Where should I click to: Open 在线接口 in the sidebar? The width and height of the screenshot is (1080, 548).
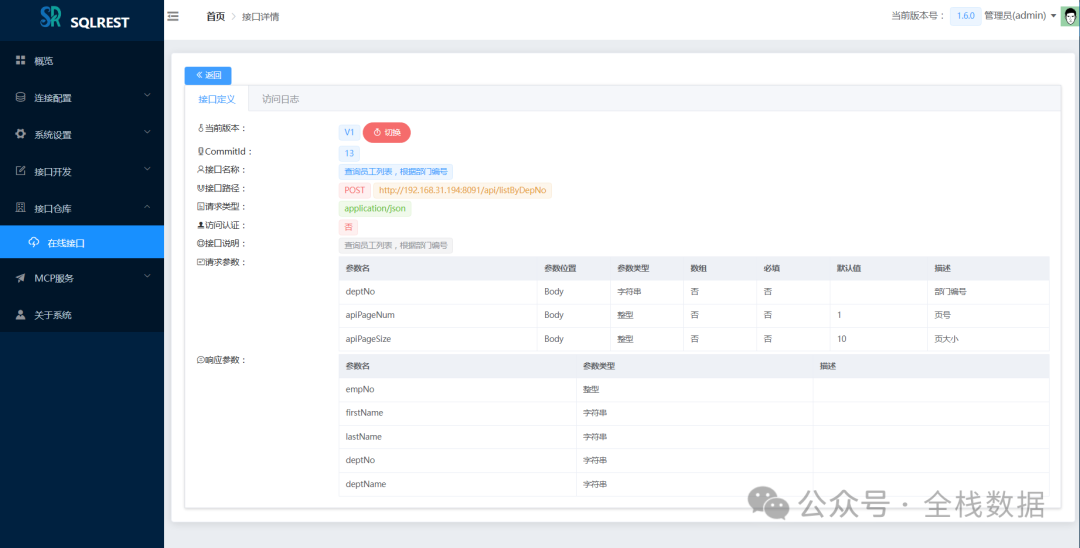point(67,243)
